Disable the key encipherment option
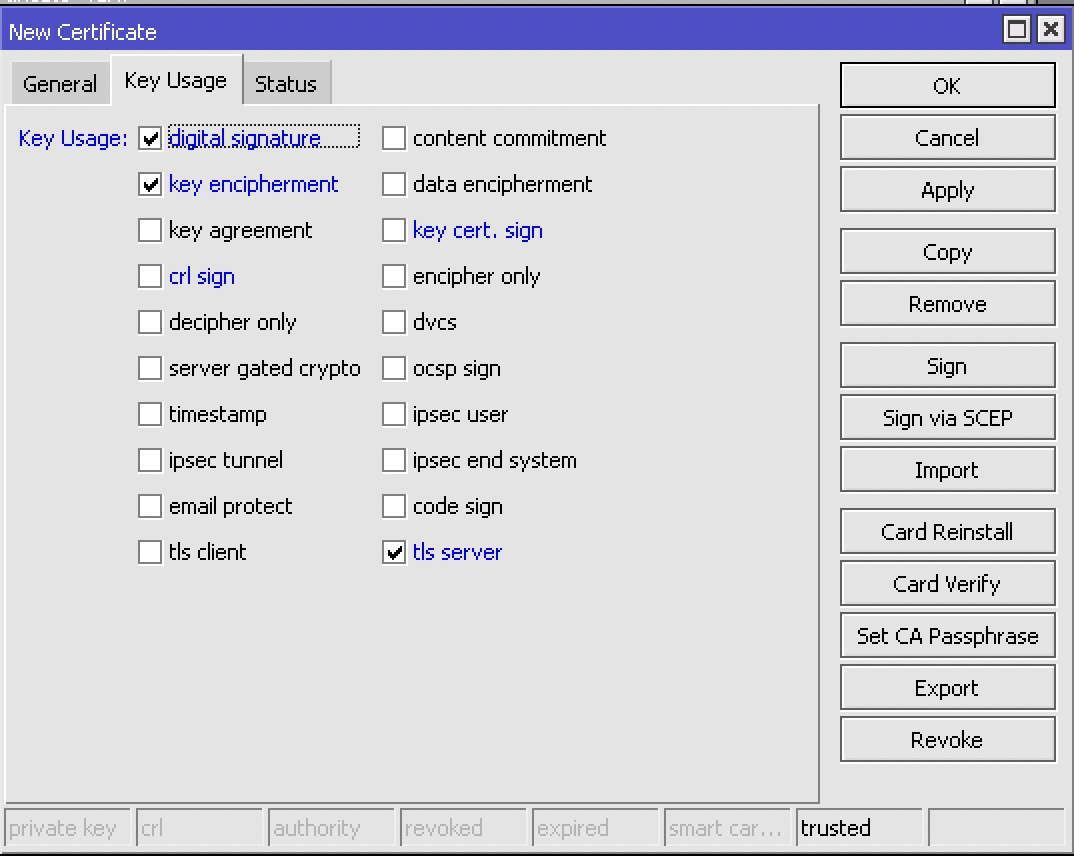The width and height of the screenshot is (1074, 856). pyautogui.click(x=150, y=185)
